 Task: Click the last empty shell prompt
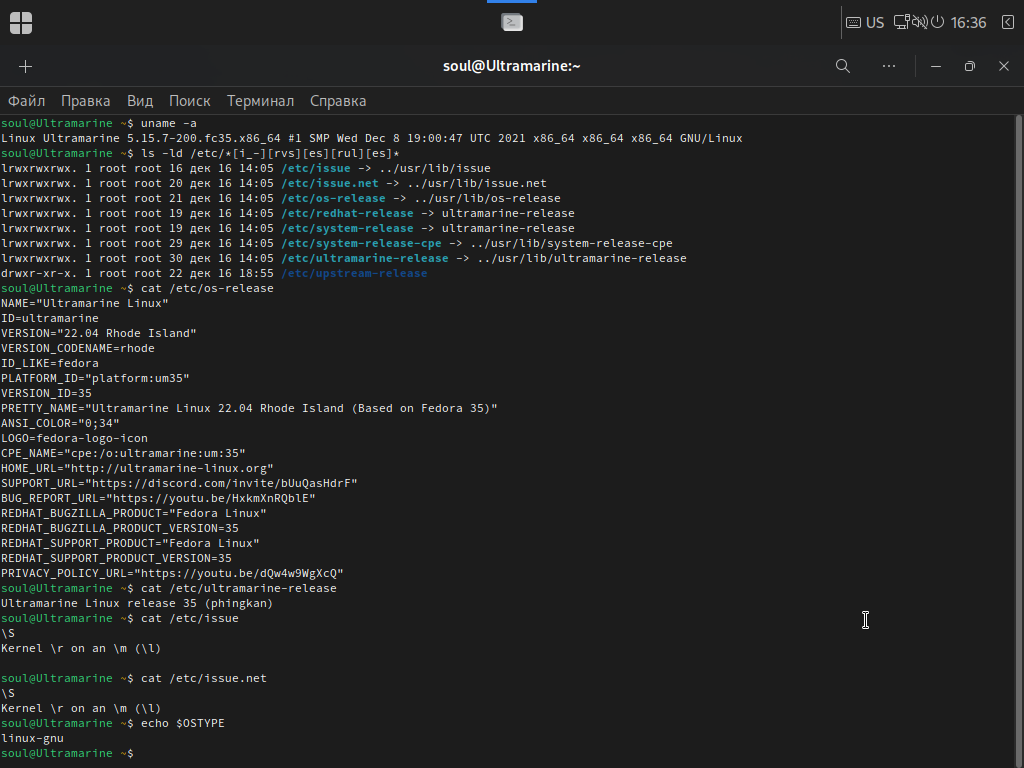[67, 754]
